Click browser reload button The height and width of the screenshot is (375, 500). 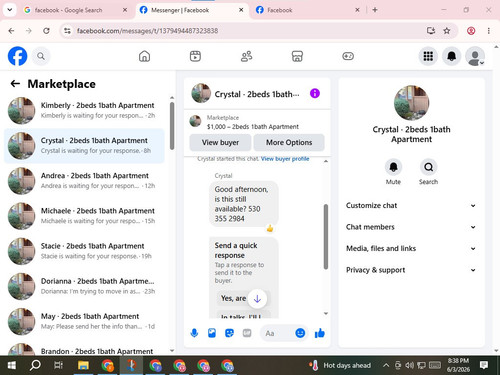click(x=46, y=31)
